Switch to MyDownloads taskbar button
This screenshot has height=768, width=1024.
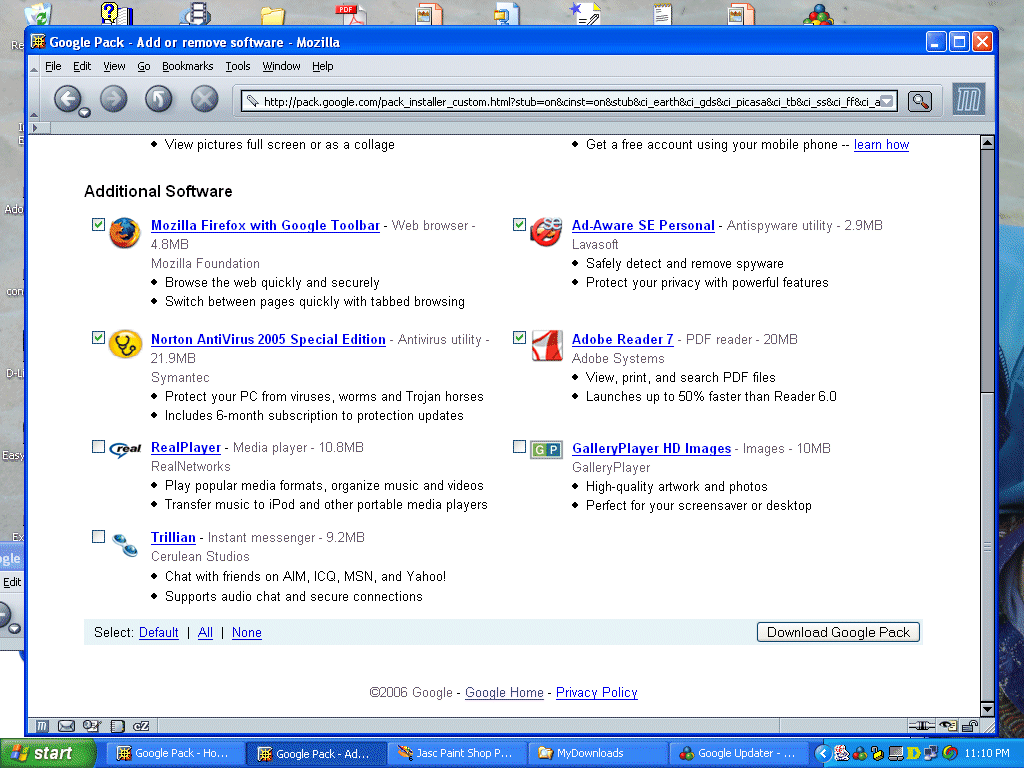tap(598, 753)
